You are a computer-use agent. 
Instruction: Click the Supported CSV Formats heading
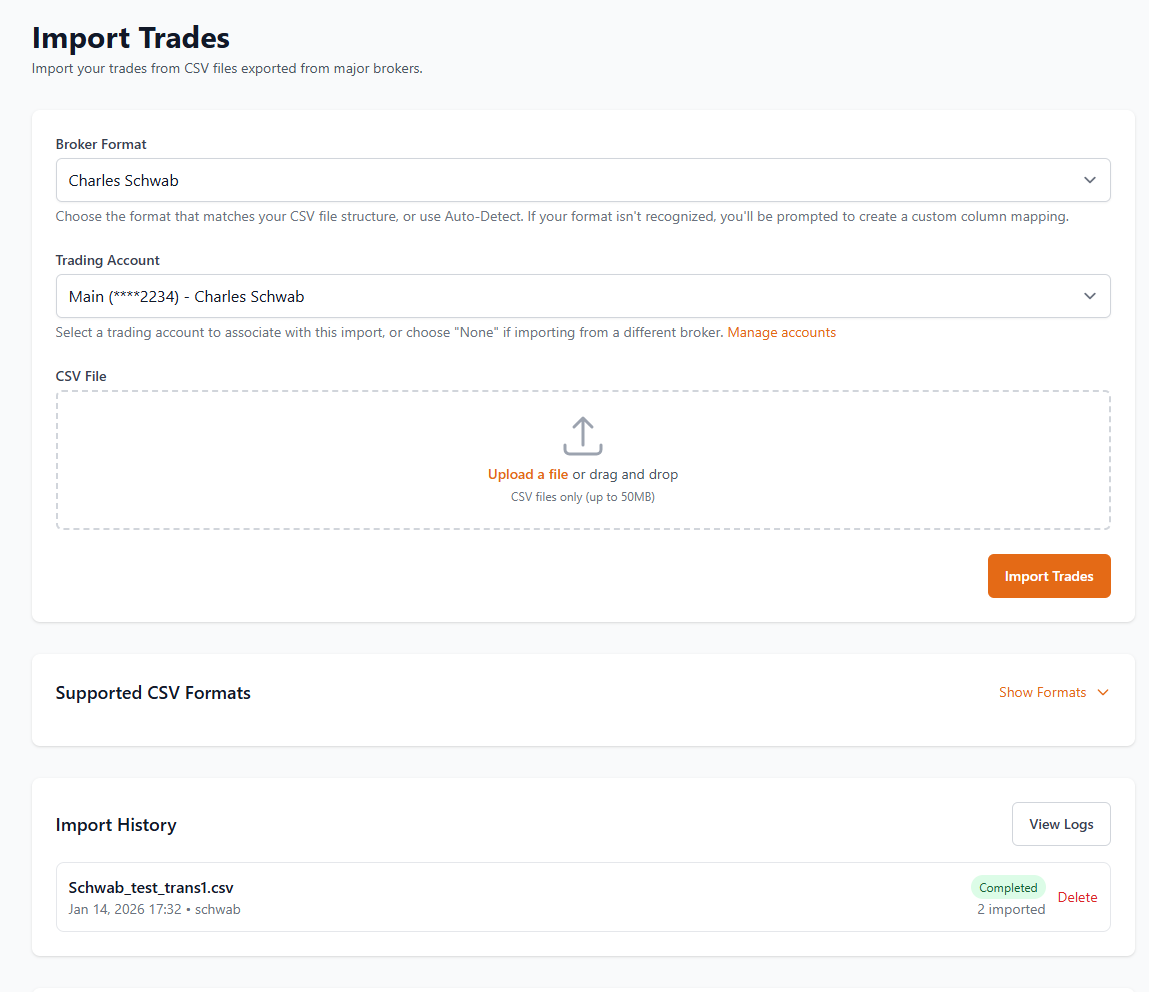153,692
